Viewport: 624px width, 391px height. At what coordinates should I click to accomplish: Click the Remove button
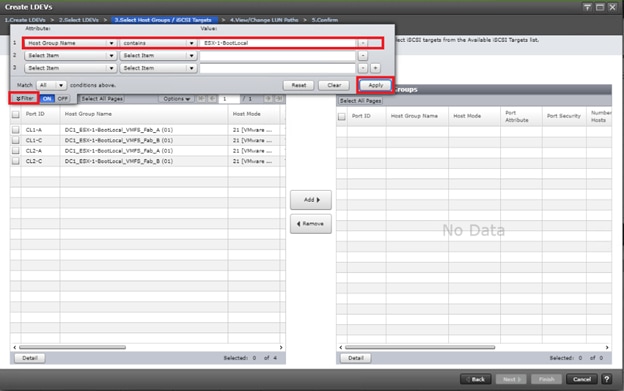pos(311,224)
